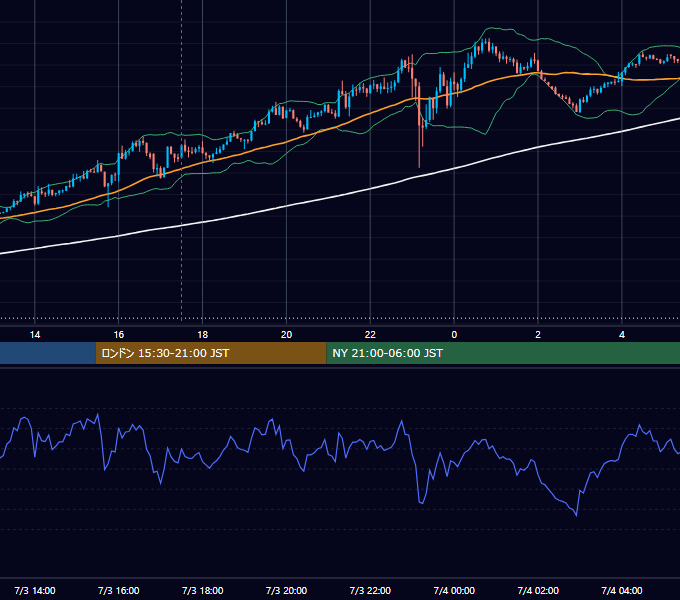The image size is (680, 600).
Task: Click the '18' hour label on the chart axis
Action: (203, 335)
